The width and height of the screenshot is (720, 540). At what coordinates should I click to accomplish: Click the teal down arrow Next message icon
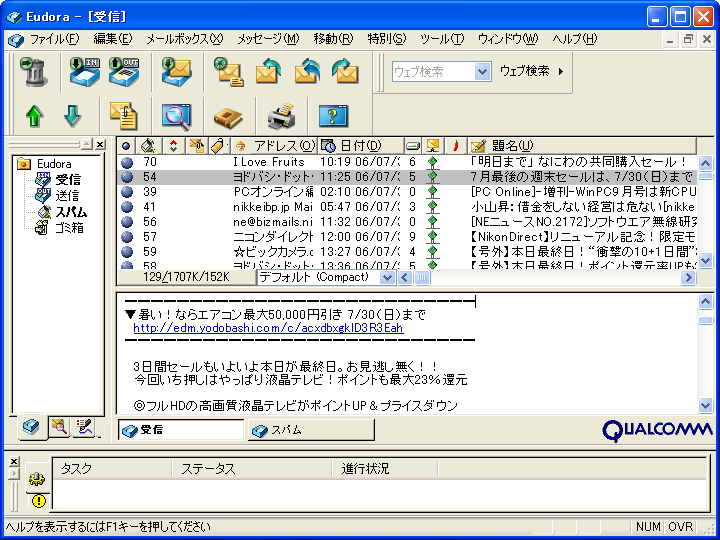[x=73, y=116]
